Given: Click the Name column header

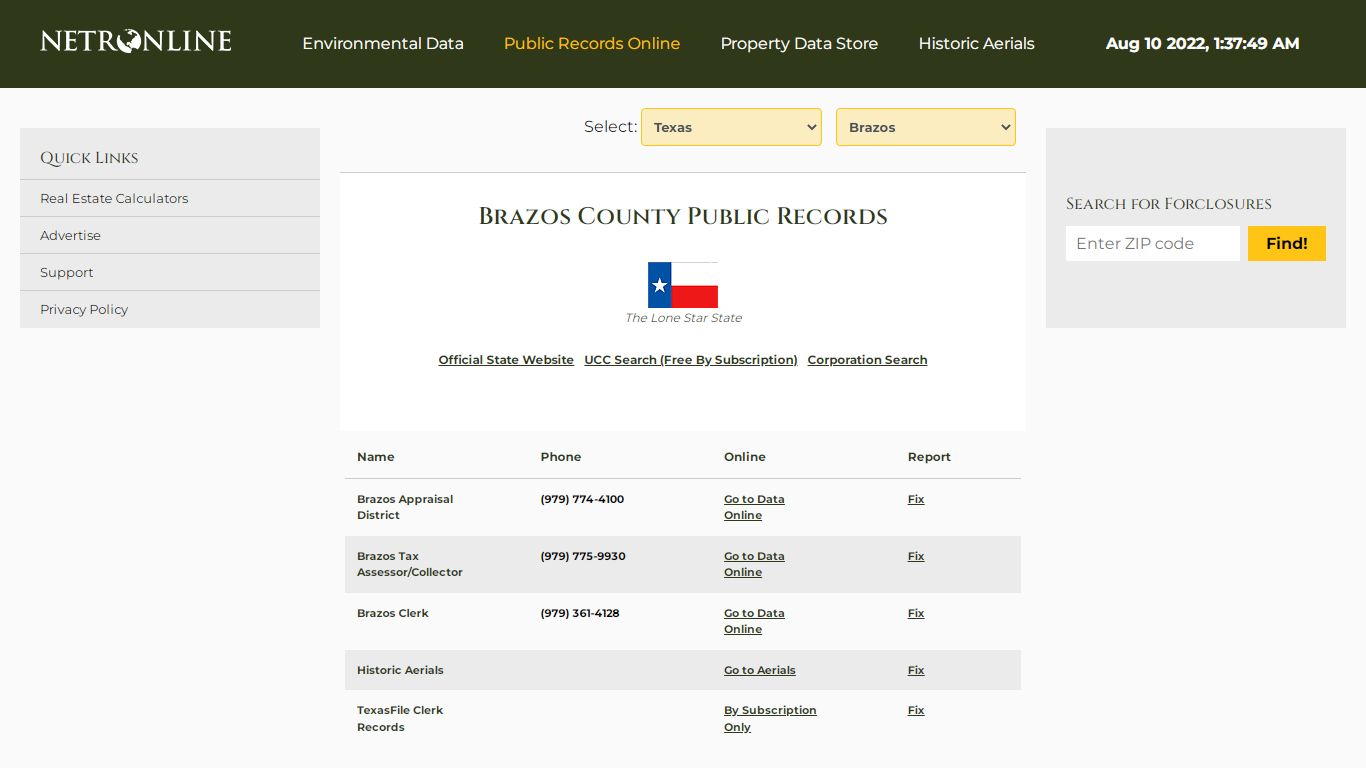Looking at the screenshot, I should pyautogui.click(x=376, y=457).
